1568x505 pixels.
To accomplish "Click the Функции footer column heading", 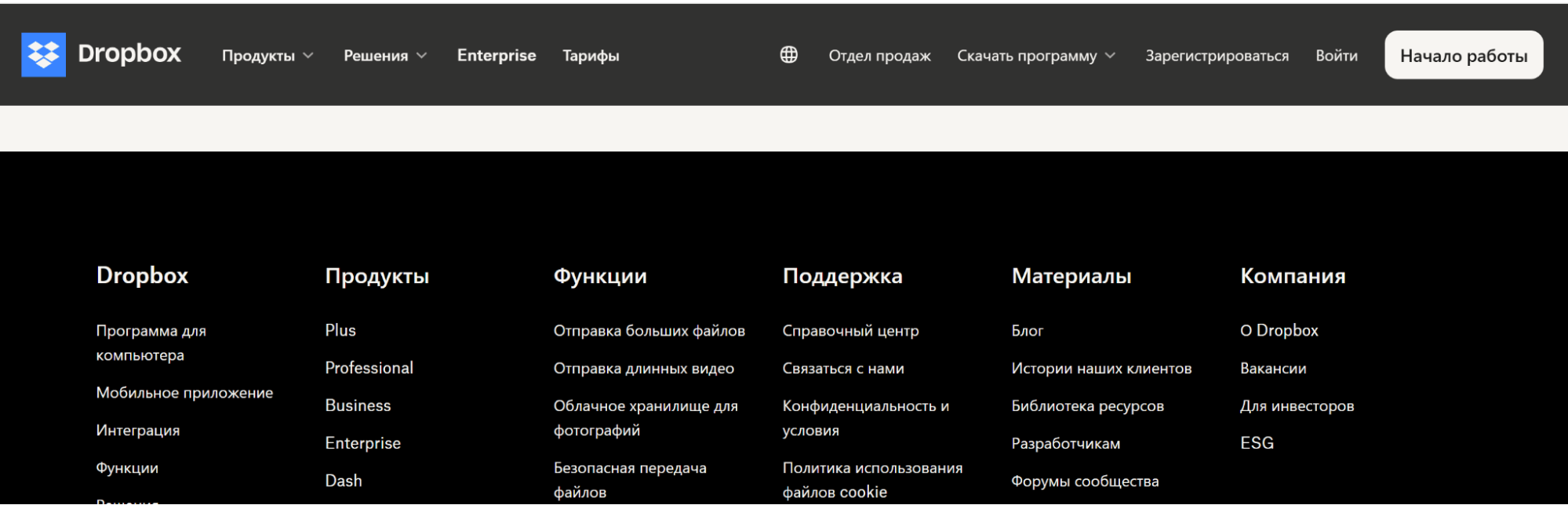I will [600, 276].
